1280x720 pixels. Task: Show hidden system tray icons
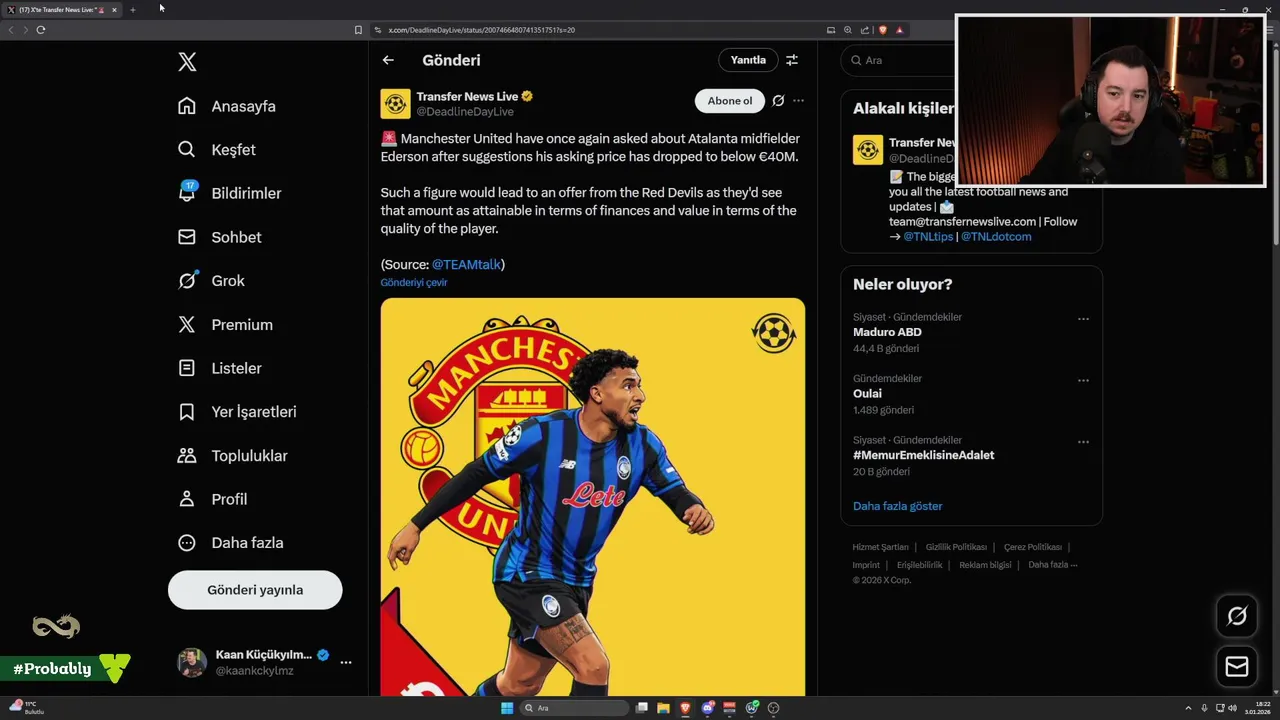click(1188, 708)
